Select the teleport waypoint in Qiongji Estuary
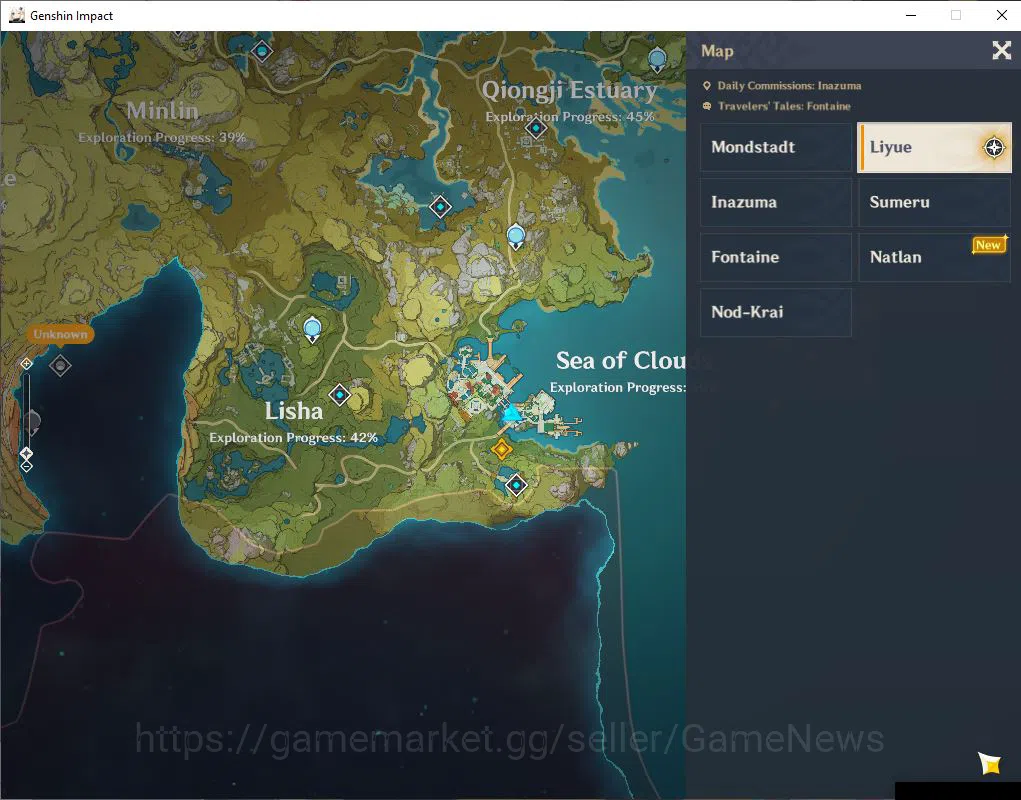This screenshot has height=800, width=1021. [x=536, y=128]
